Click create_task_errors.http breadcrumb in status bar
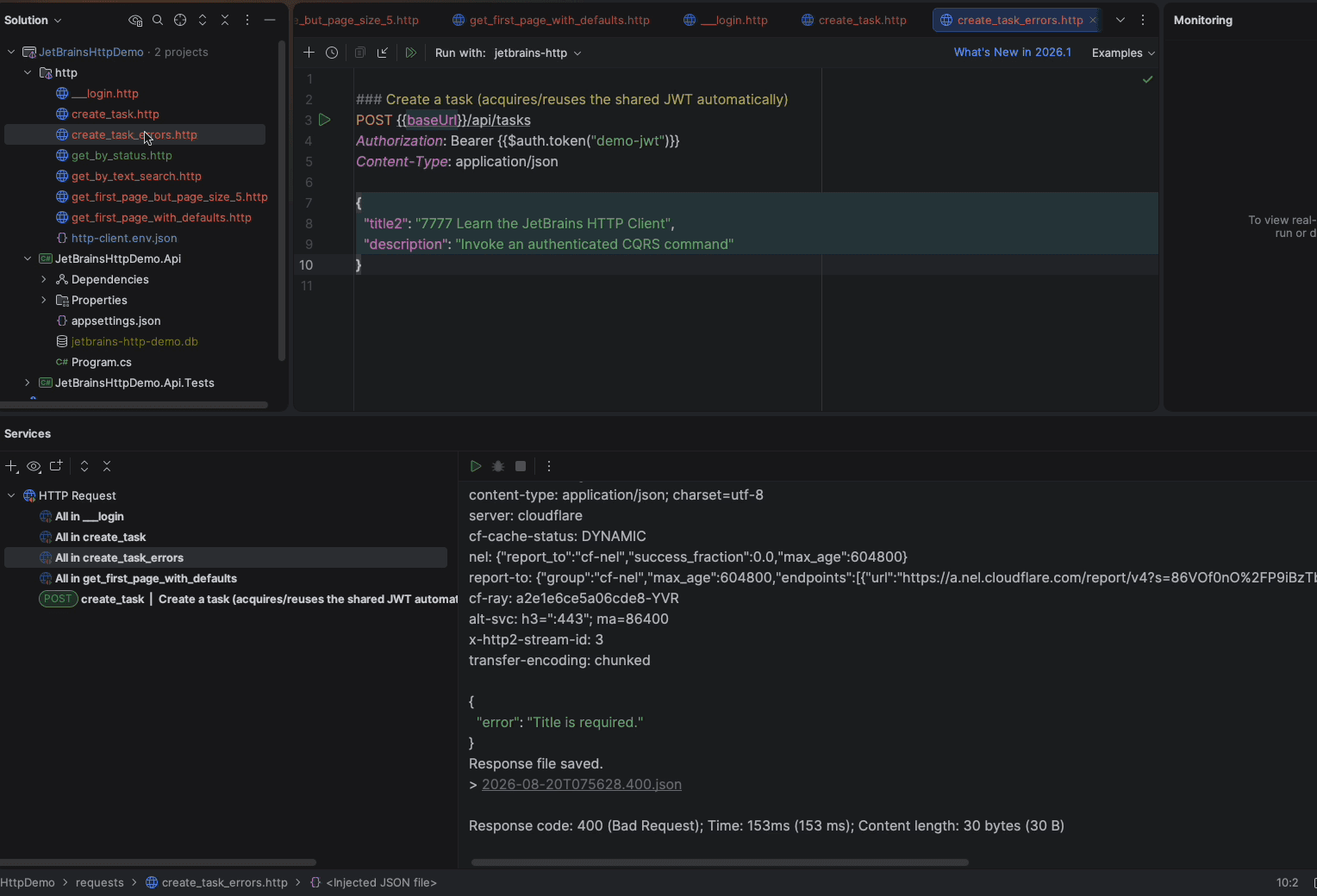Image resolution: width=1317 pixels, height=896 pixels. (224, 882)
